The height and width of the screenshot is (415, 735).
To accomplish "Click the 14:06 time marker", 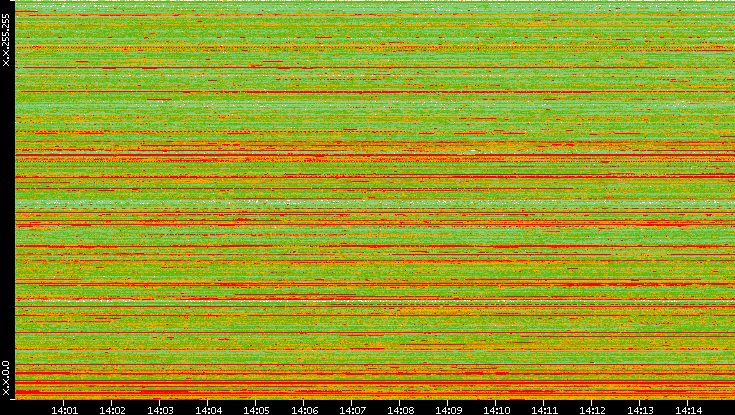I will (304, 410).
